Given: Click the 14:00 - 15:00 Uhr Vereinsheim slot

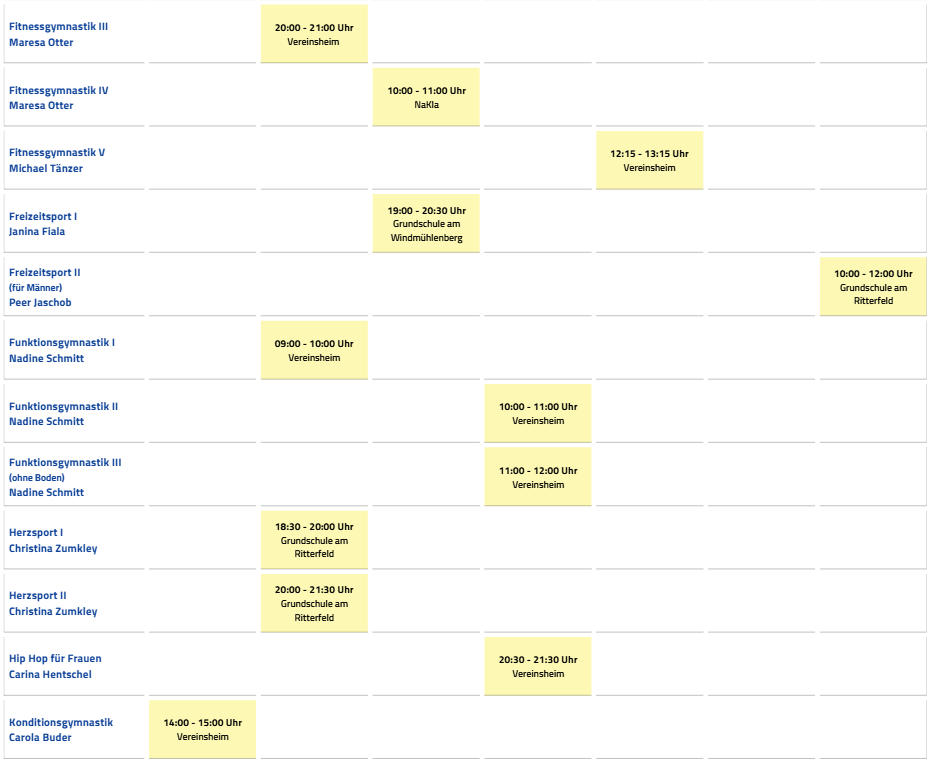Looking at the screenshot, I should [x=202, y=729].
